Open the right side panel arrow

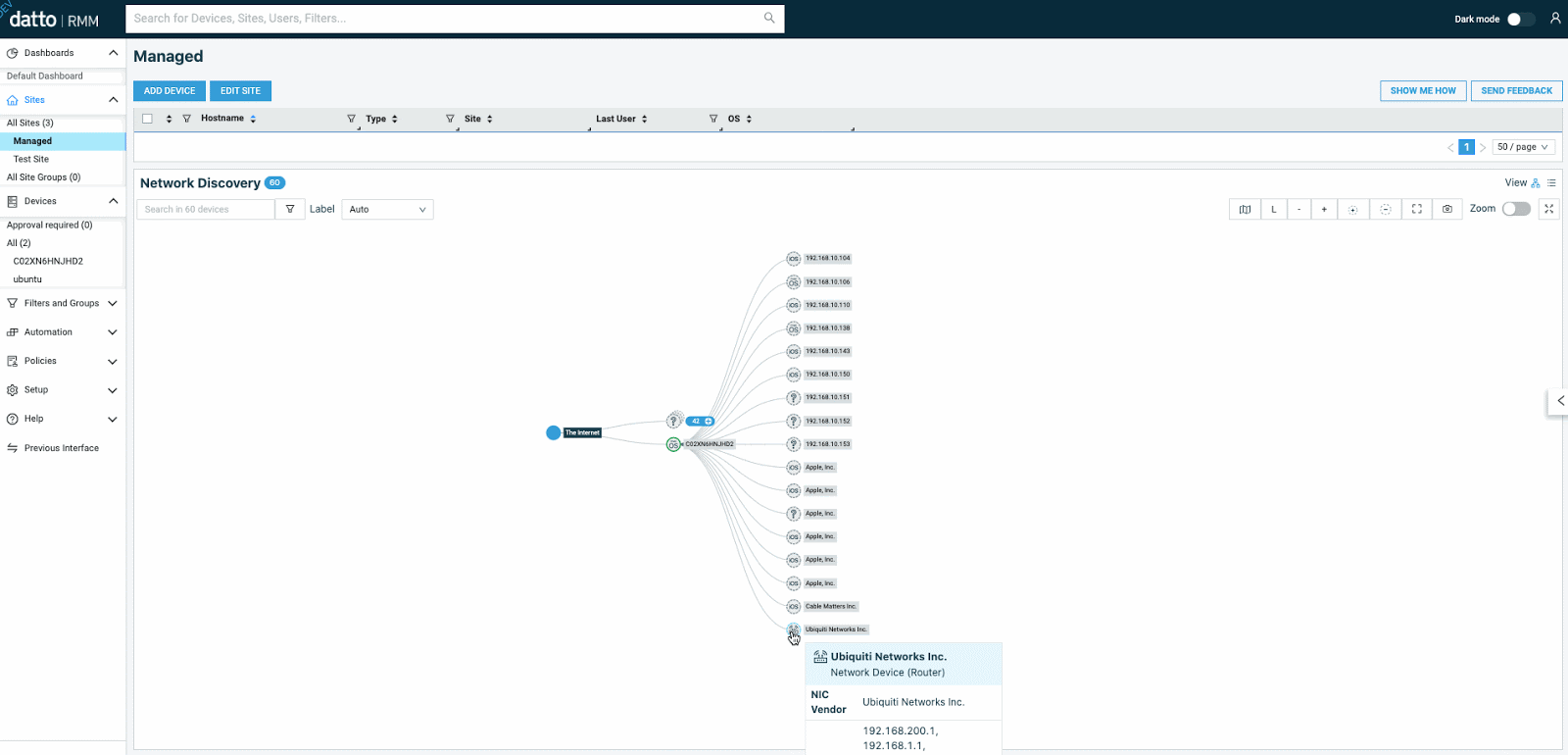(1558, 401)
